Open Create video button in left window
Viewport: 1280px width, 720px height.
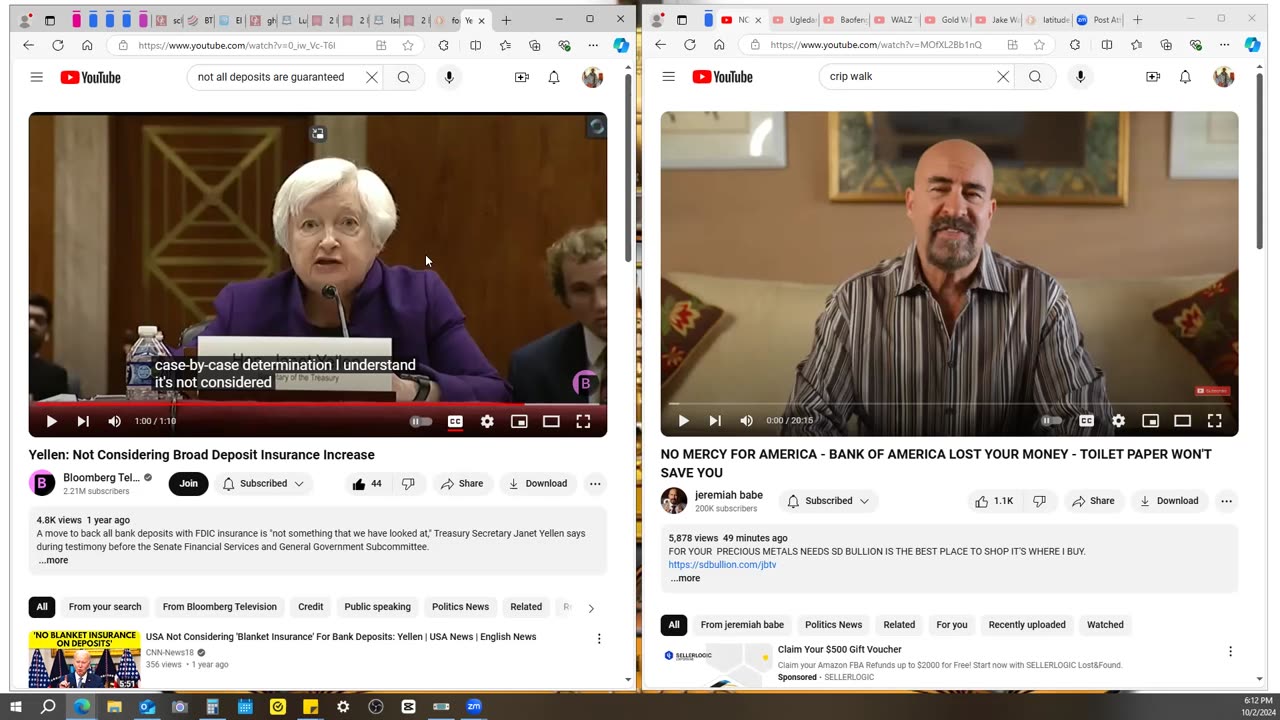[x=521, y=77]
